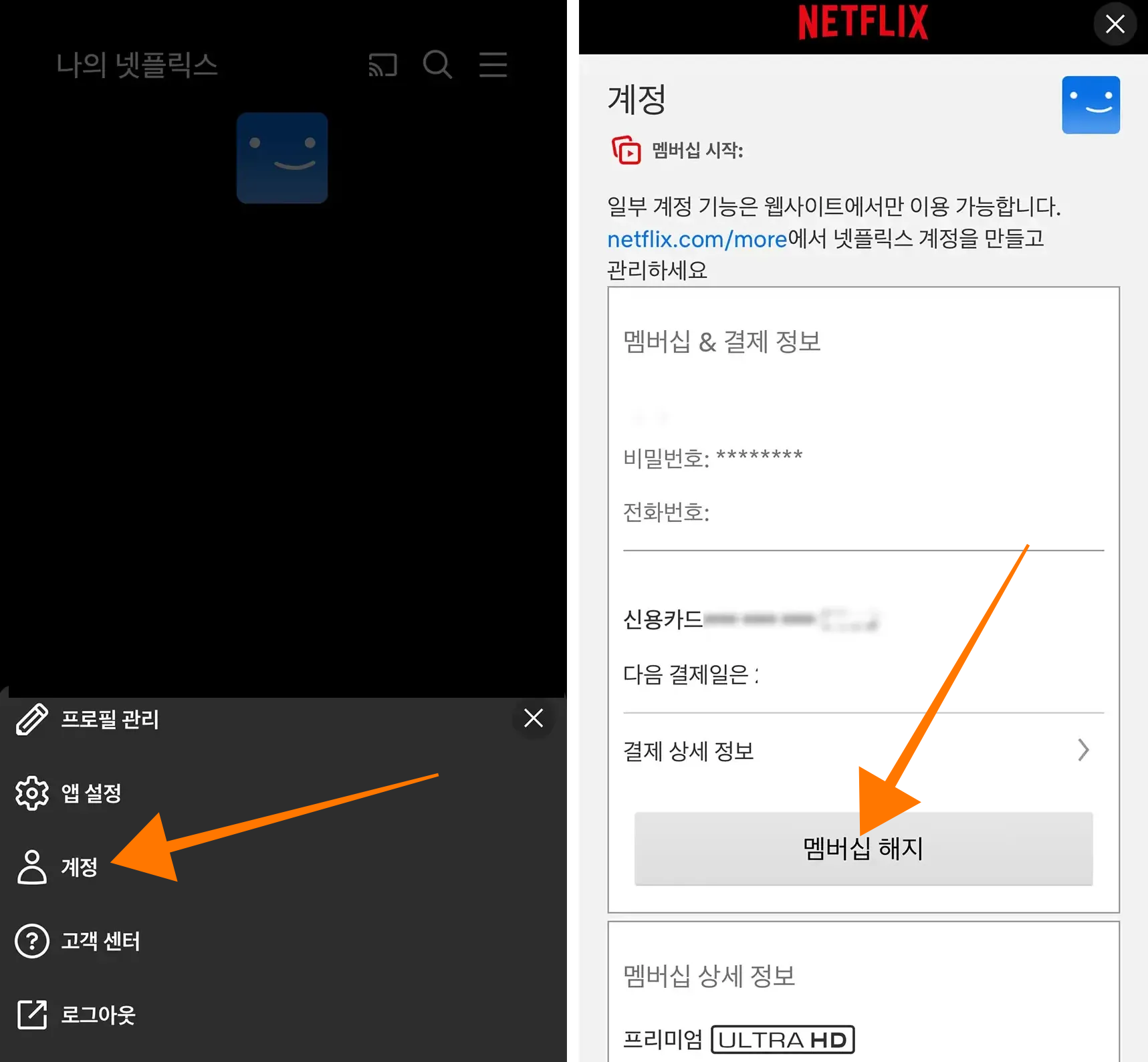Screen dimensions: 1148x1062
Task: Tap the dimmed blue smiley profile avatar
Action: 282,158
